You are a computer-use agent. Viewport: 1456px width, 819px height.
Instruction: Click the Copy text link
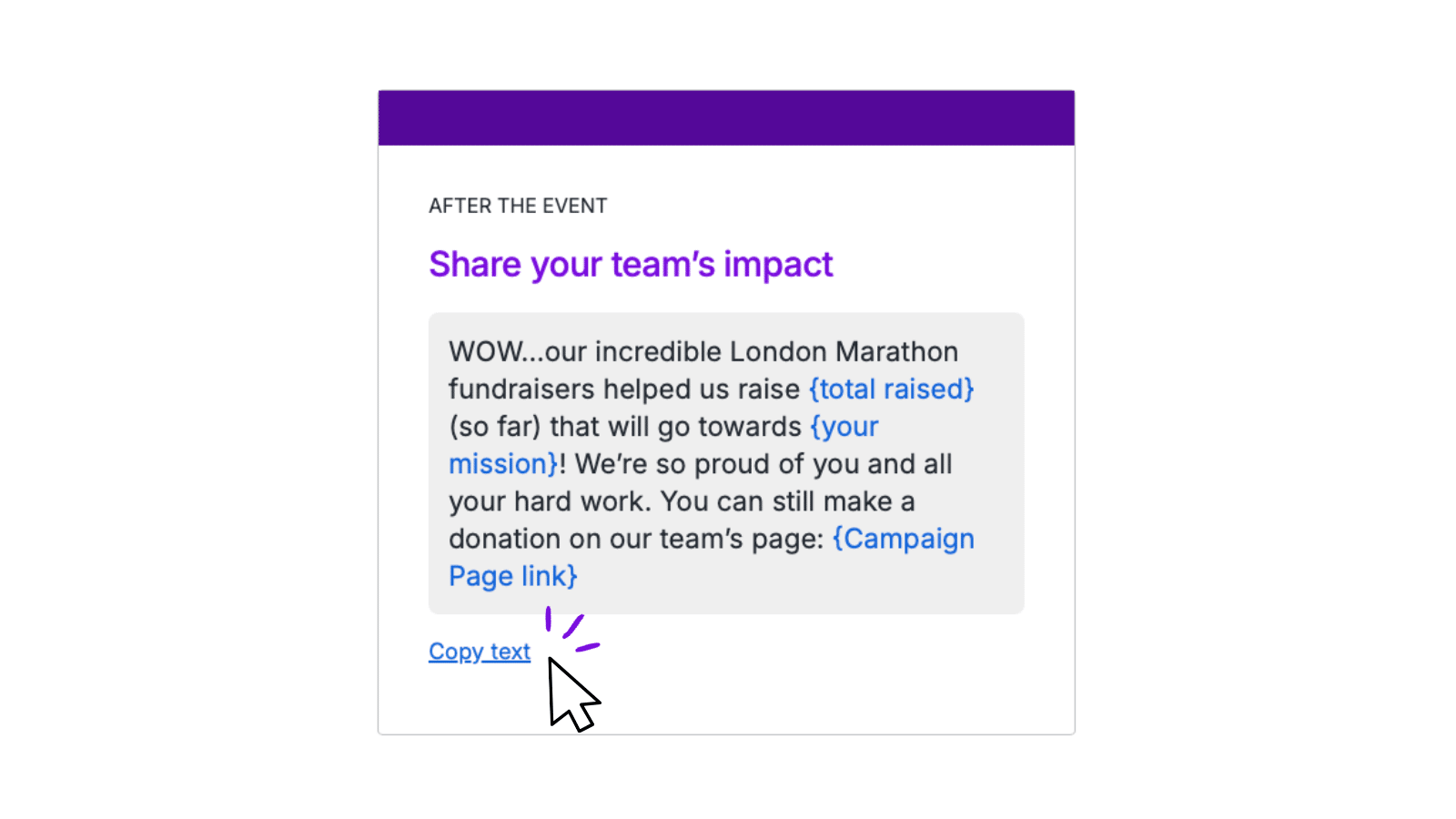[x=480, y=652]
